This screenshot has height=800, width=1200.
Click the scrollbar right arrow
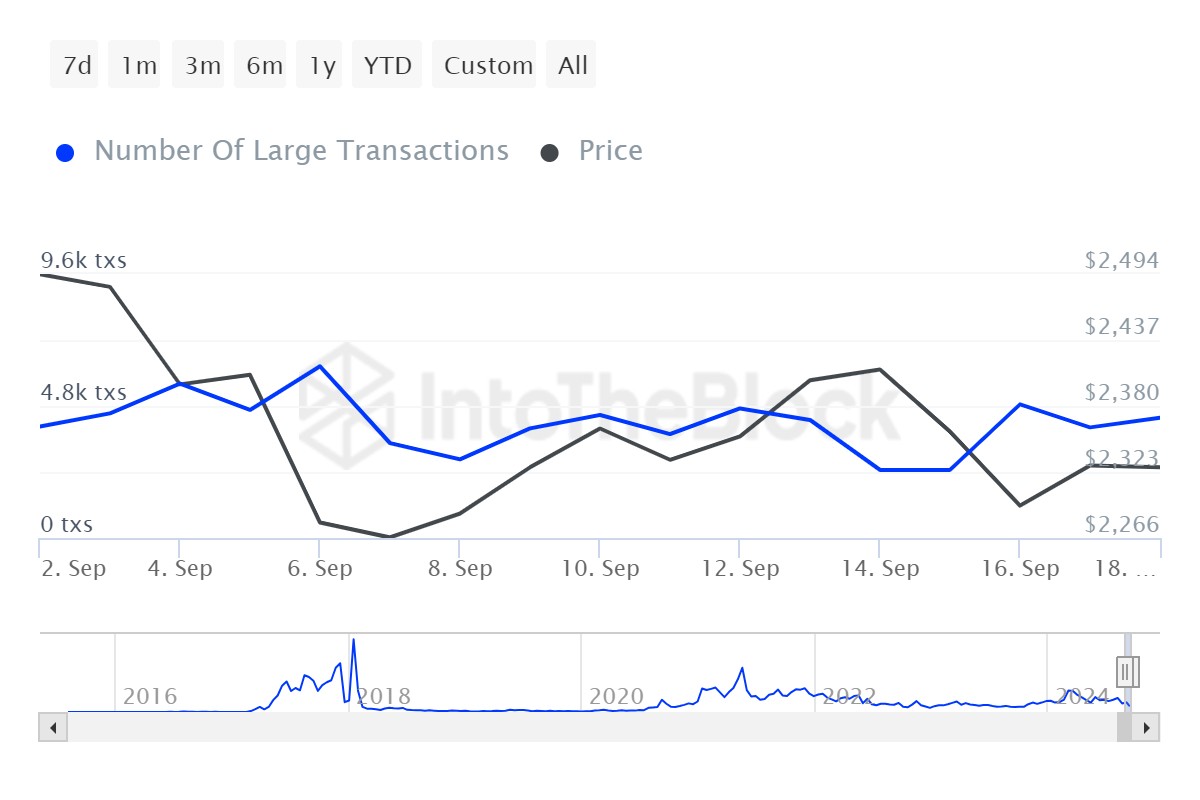(x=1147, y=727)
